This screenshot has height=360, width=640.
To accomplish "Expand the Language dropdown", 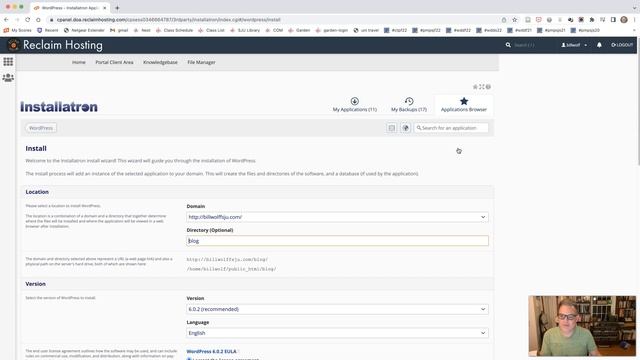I will pyautogui.click(x=337, y=333).
